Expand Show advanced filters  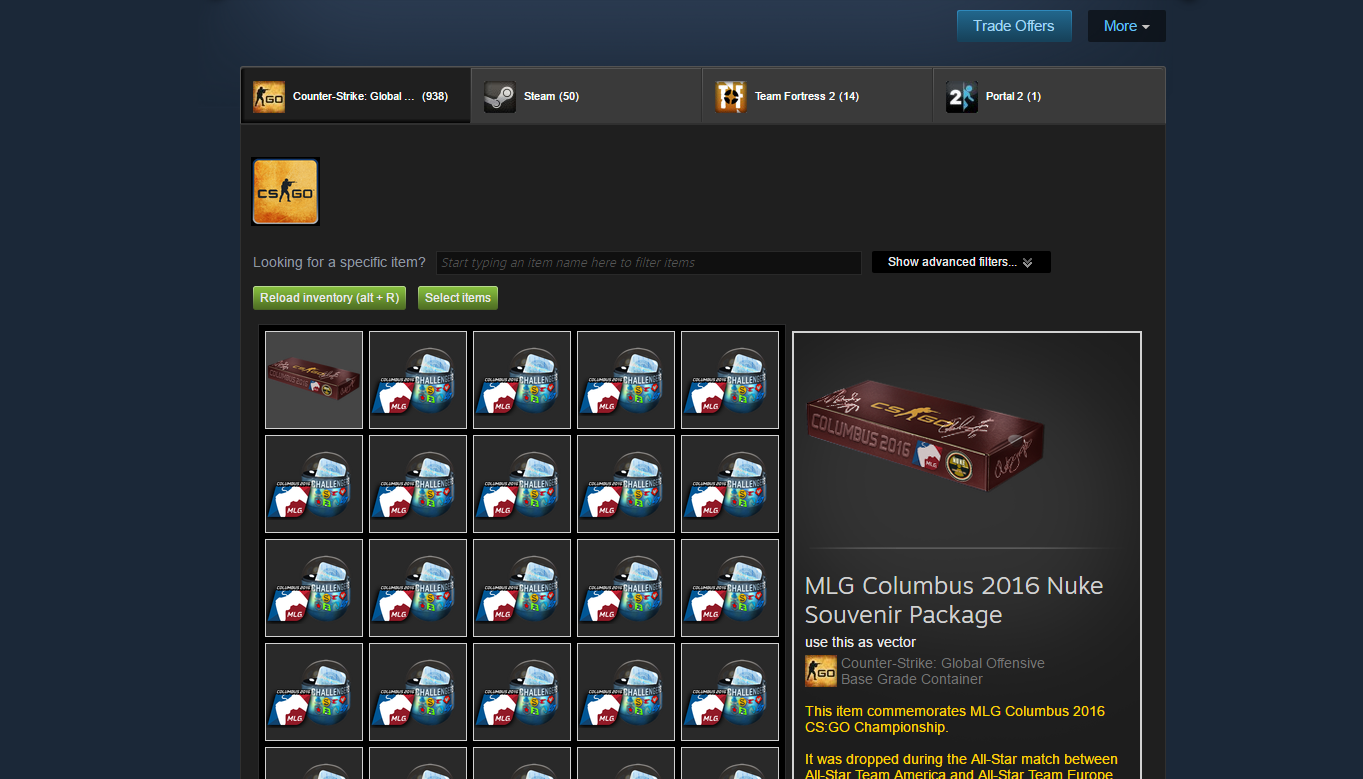pos(961,262)
